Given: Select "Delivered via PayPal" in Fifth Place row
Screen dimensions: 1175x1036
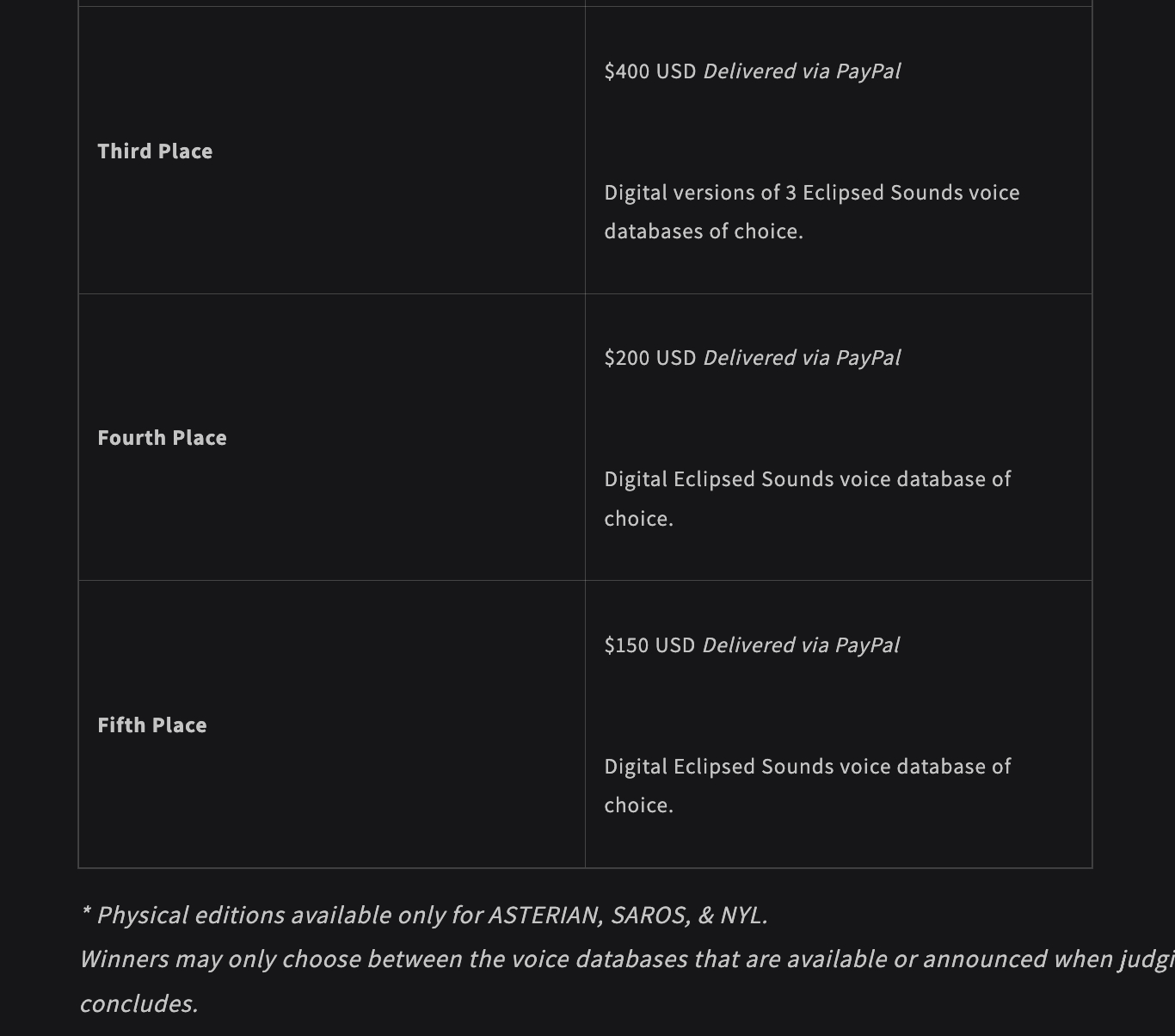Looking at the screenshot, I should coord(801,645).
